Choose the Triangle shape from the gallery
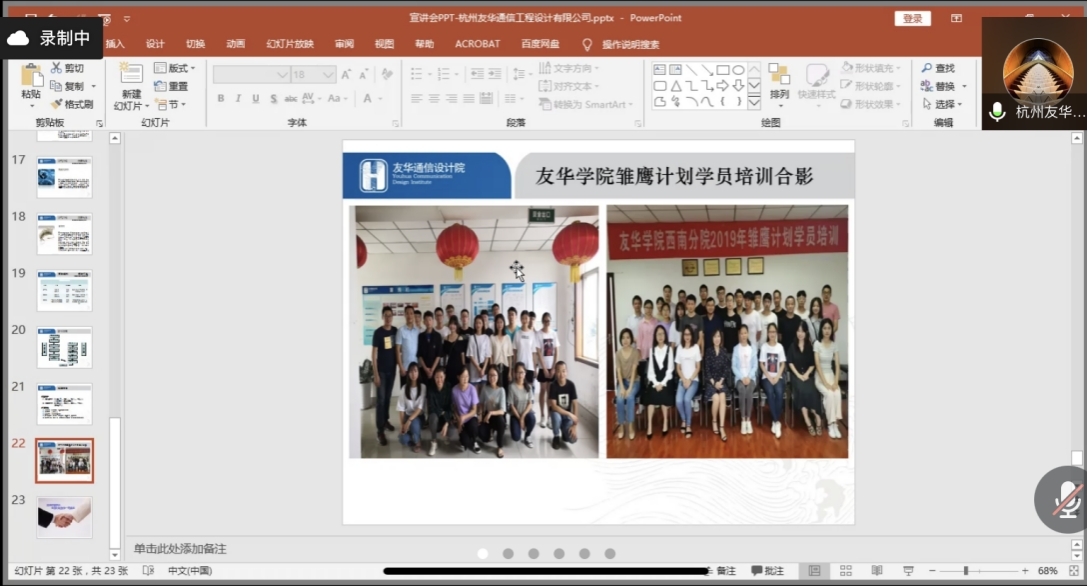Image resolution: width=1089 pixels, height=586 pixels. tap(676, 86)
